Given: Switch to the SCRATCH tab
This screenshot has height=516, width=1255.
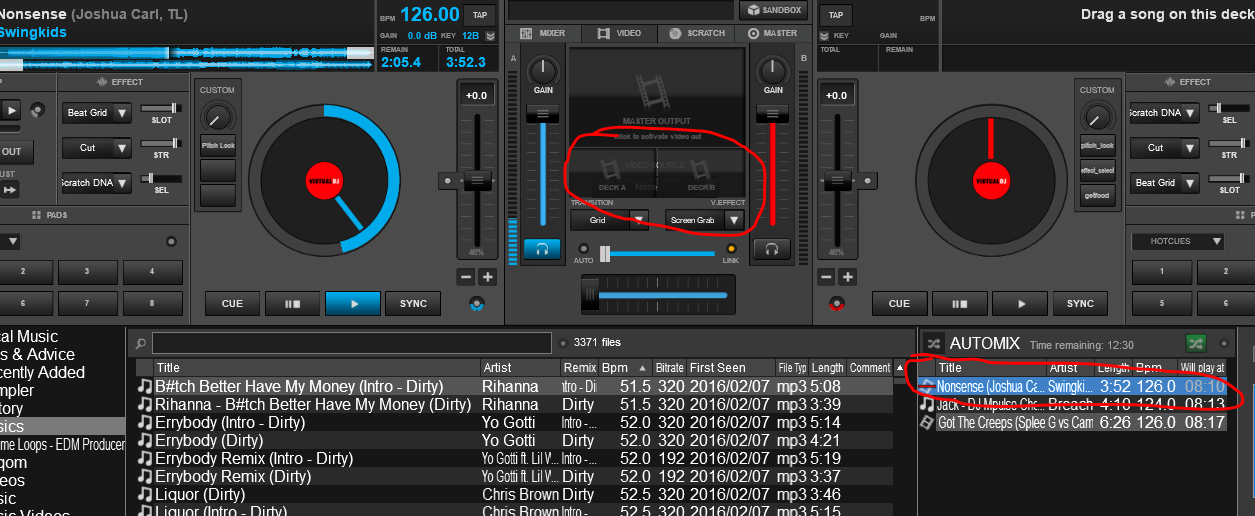Looking at the screenshot, I should [697, 33].
